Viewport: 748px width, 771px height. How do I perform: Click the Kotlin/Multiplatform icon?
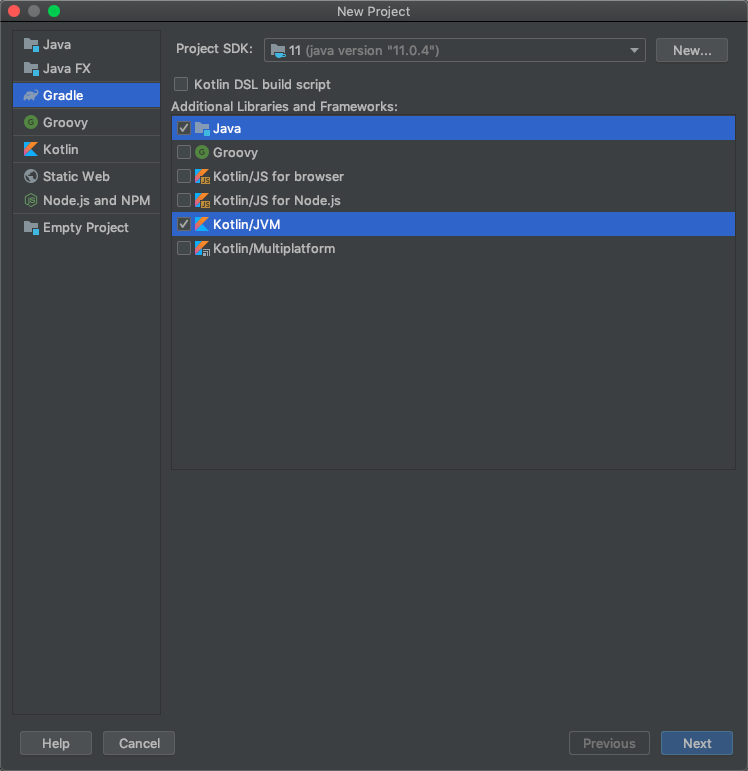point(202,248)
